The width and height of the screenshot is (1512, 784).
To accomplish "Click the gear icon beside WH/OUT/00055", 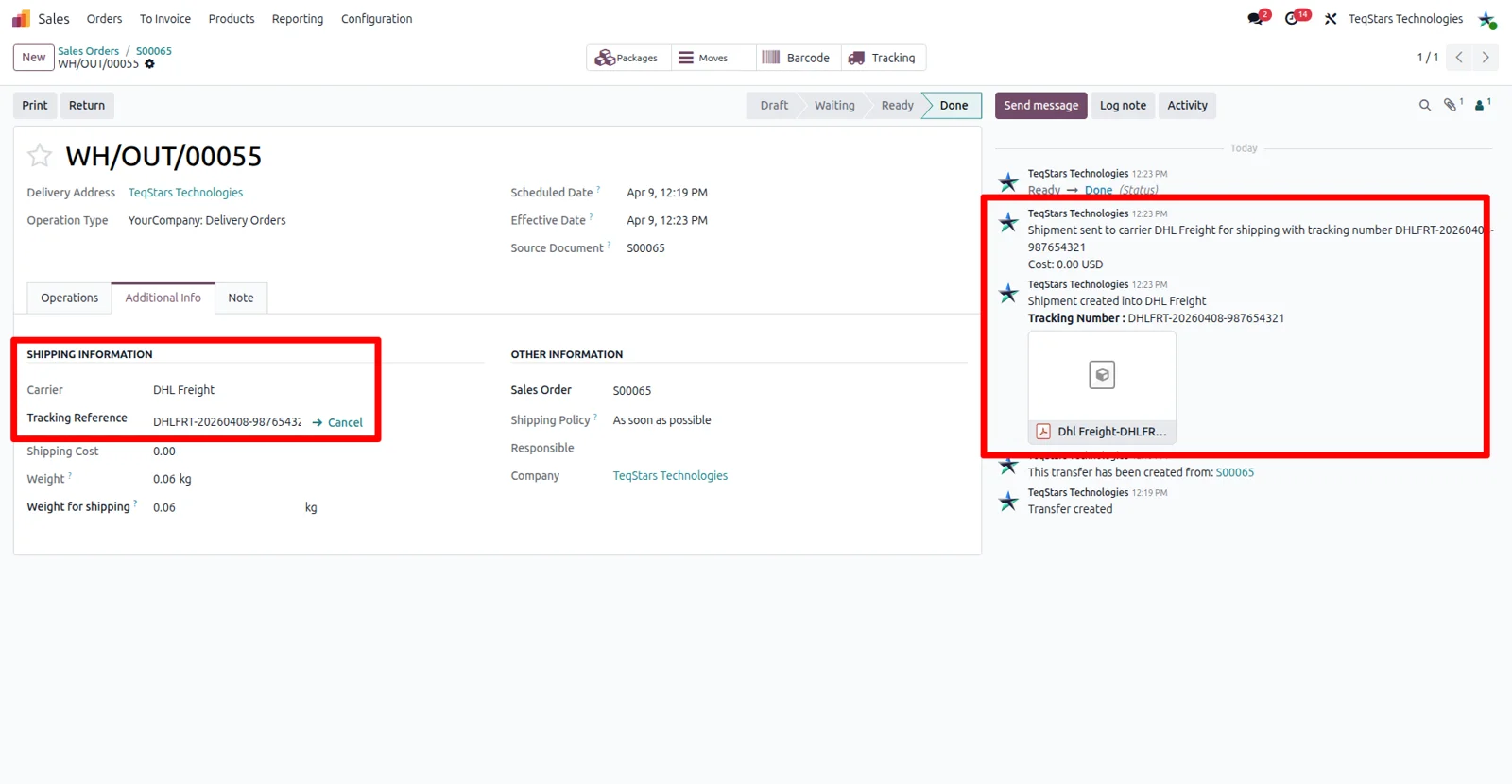I will 149,64.
